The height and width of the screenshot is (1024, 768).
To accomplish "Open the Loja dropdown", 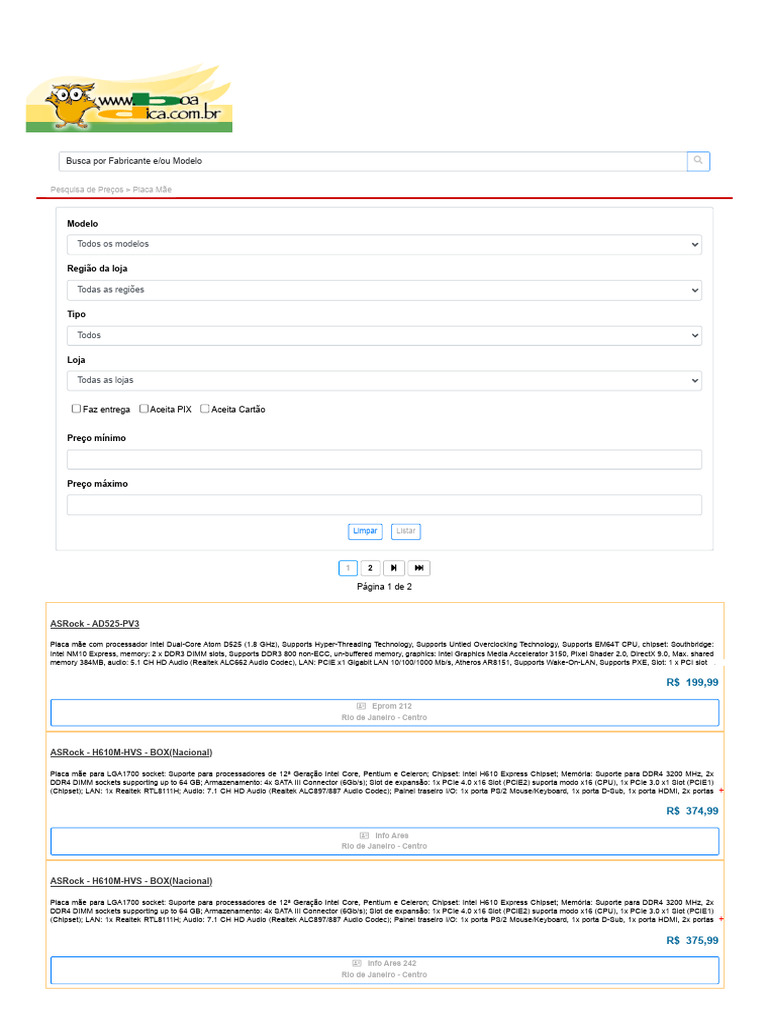I will pos(384,380).
